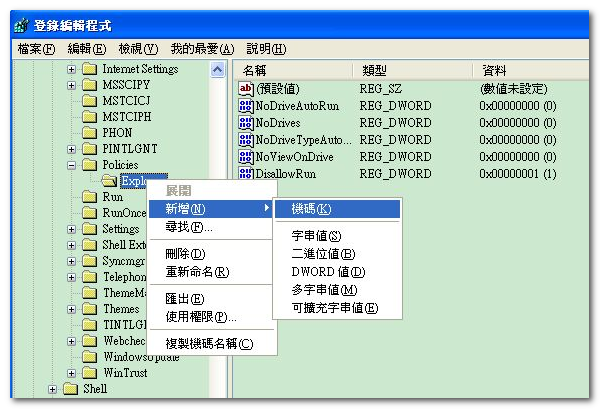This screenshot has height=409, width=600.
Task: Click the tree pane scroll up arrow
Action: (x=218, y=69)
